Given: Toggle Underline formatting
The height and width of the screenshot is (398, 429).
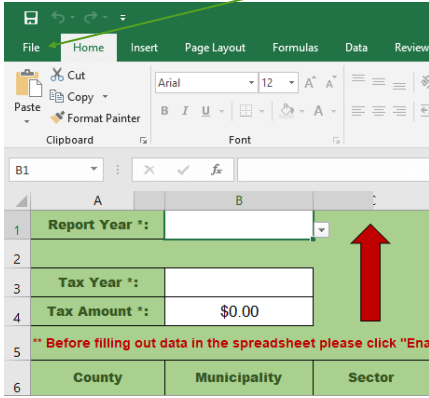Looking at the screenshot, I should [206, 111].
